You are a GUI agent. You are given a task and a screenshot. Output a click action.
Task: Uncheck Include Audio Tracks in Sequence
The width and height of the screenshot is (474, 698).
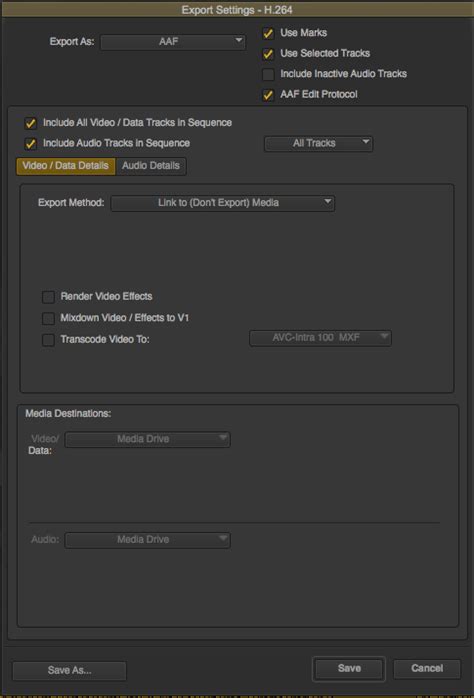[31, 144]
